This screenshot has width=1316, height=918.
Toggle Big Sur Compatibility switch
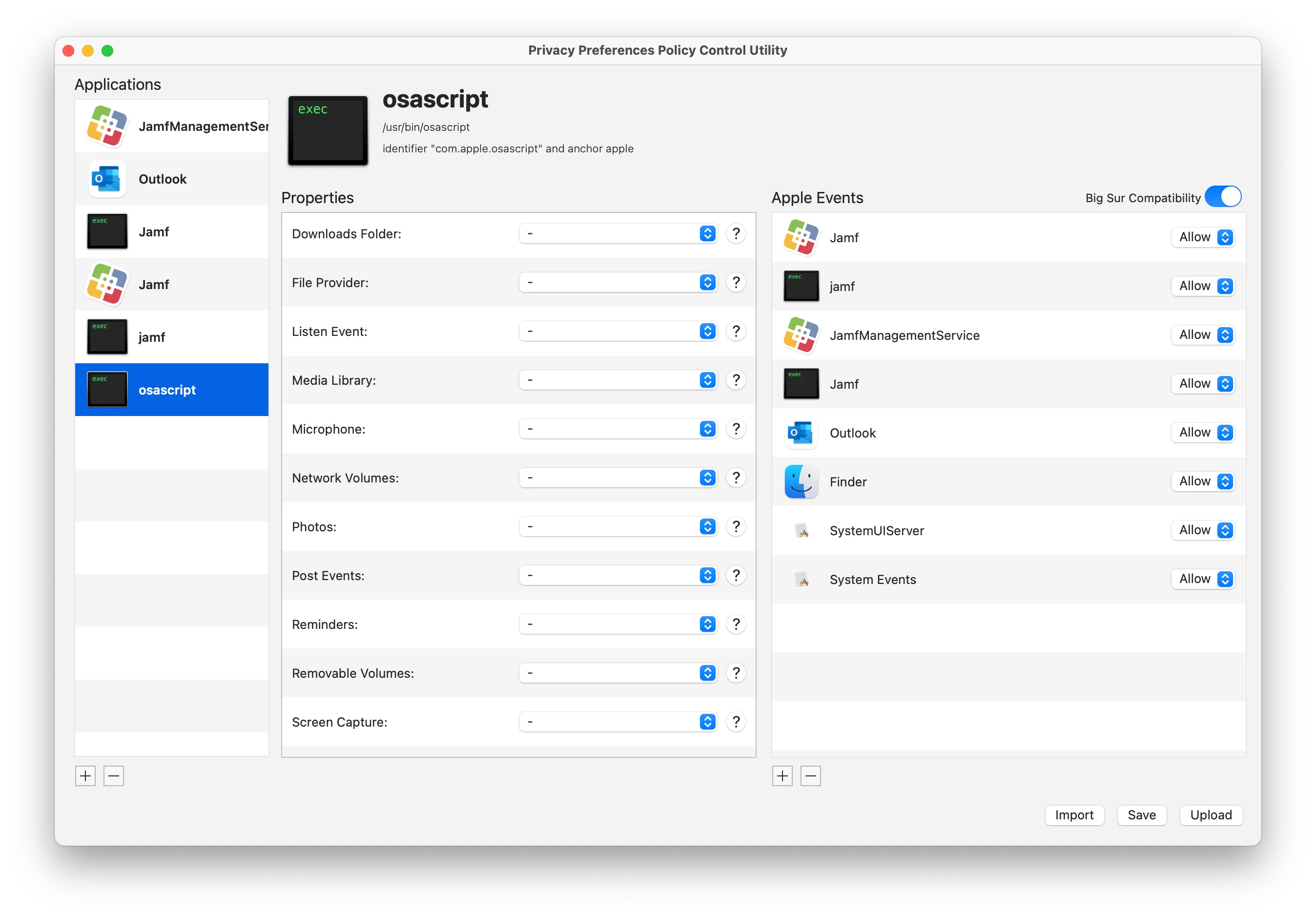1223,197
